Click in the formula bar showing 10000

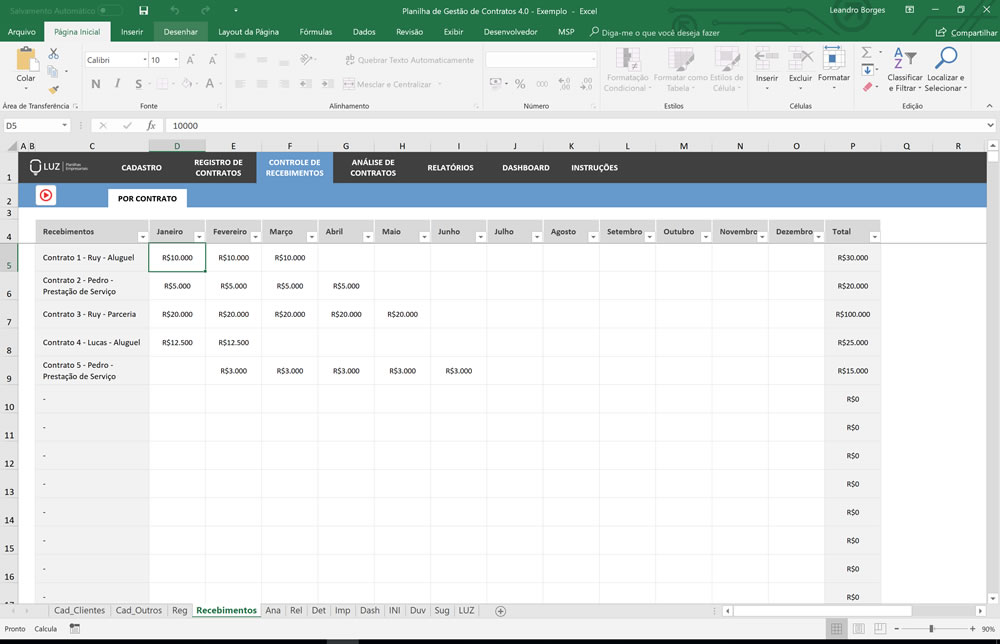pos(574,126)
